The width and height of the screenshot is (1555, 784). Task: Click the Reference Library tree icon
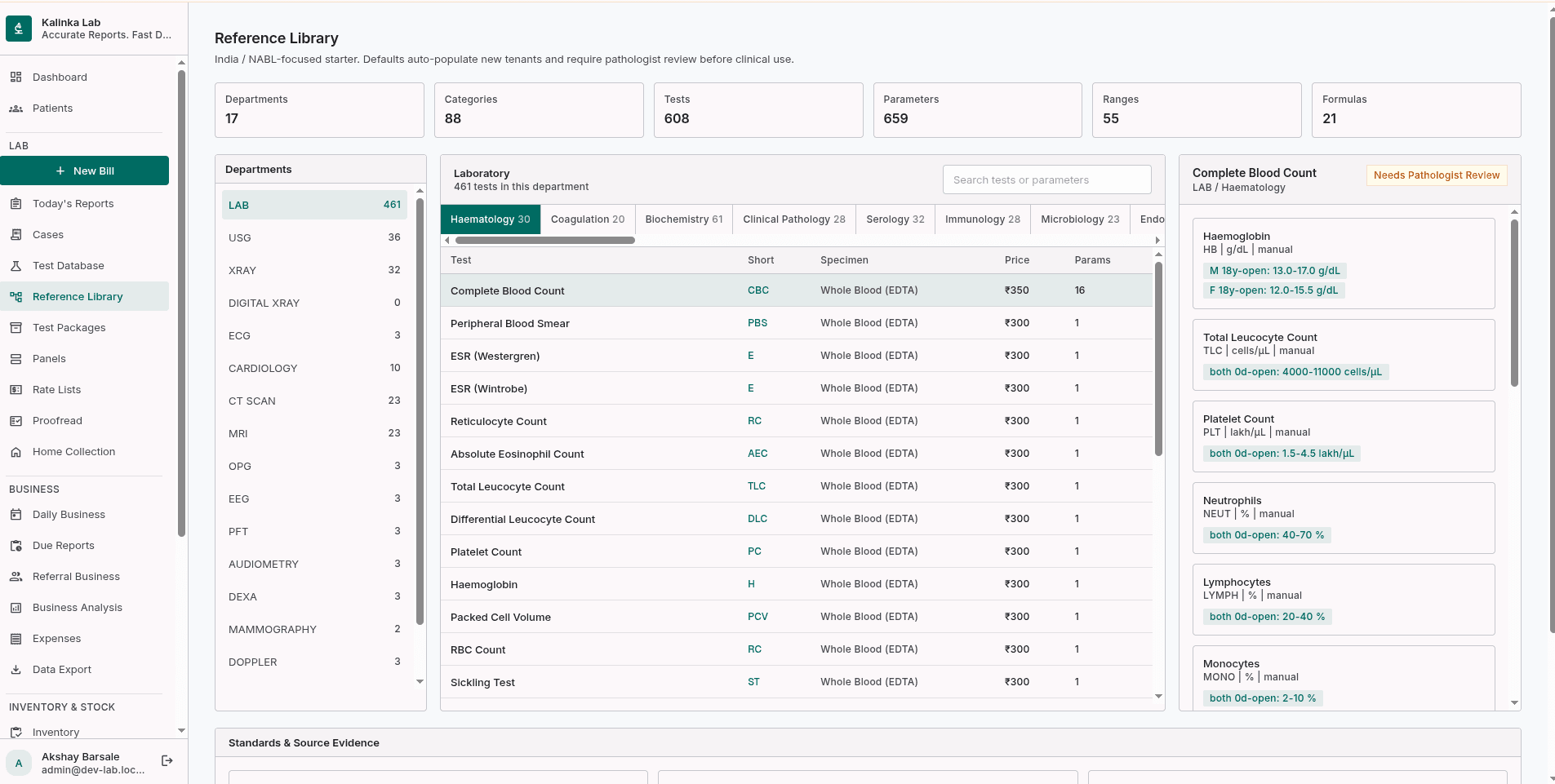16,296
